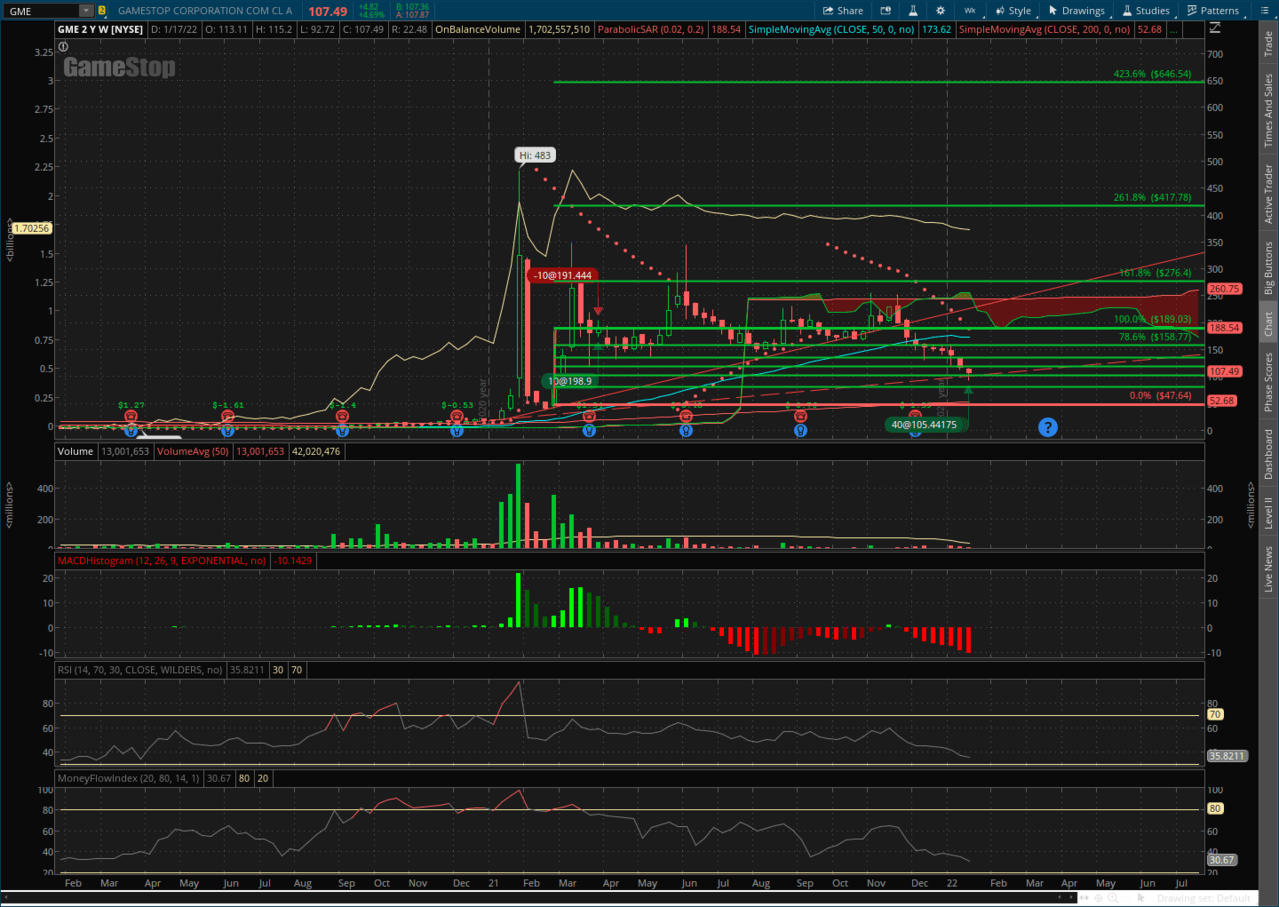This screenshot has height=907, width=1279.
Task: Click the Share icon button
Action: 842,11
